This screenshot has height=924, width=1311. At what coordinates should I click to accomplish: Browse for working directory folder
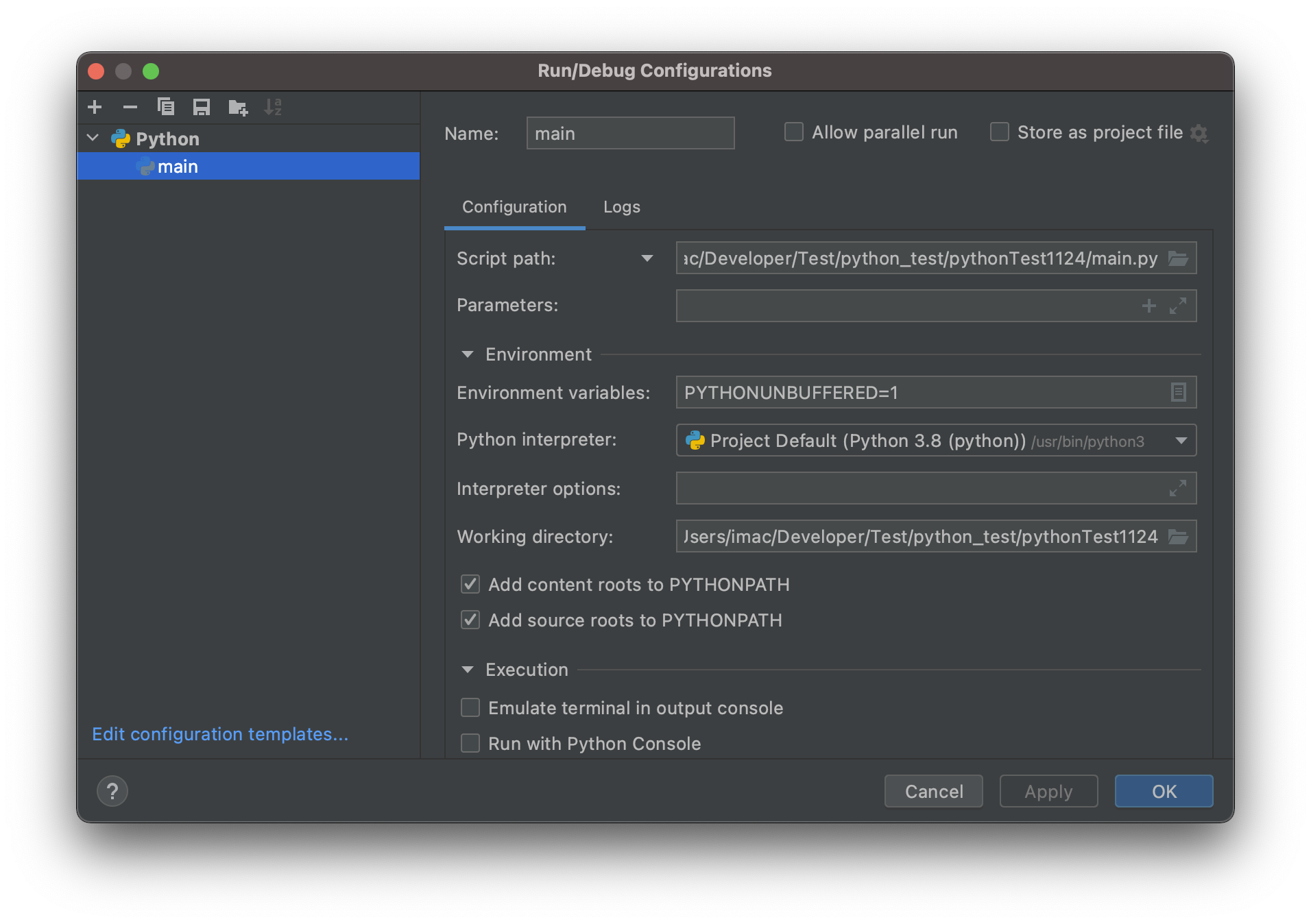click(1179, 537)
